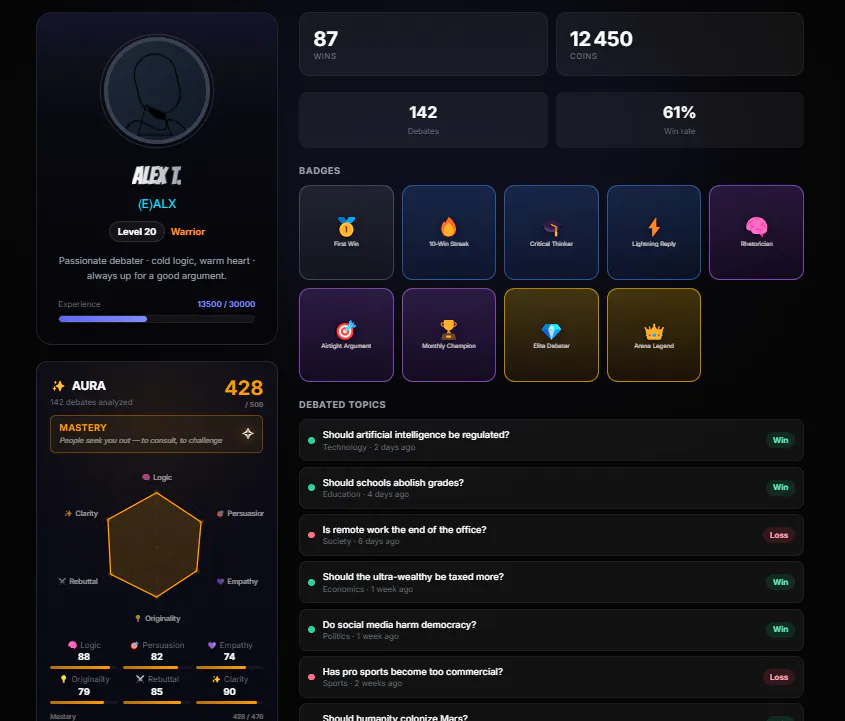Image resolution: width=845 pixels, height=721 pixels.
Task: View the Rhetorician brain badge
Action: coord(757,232)
